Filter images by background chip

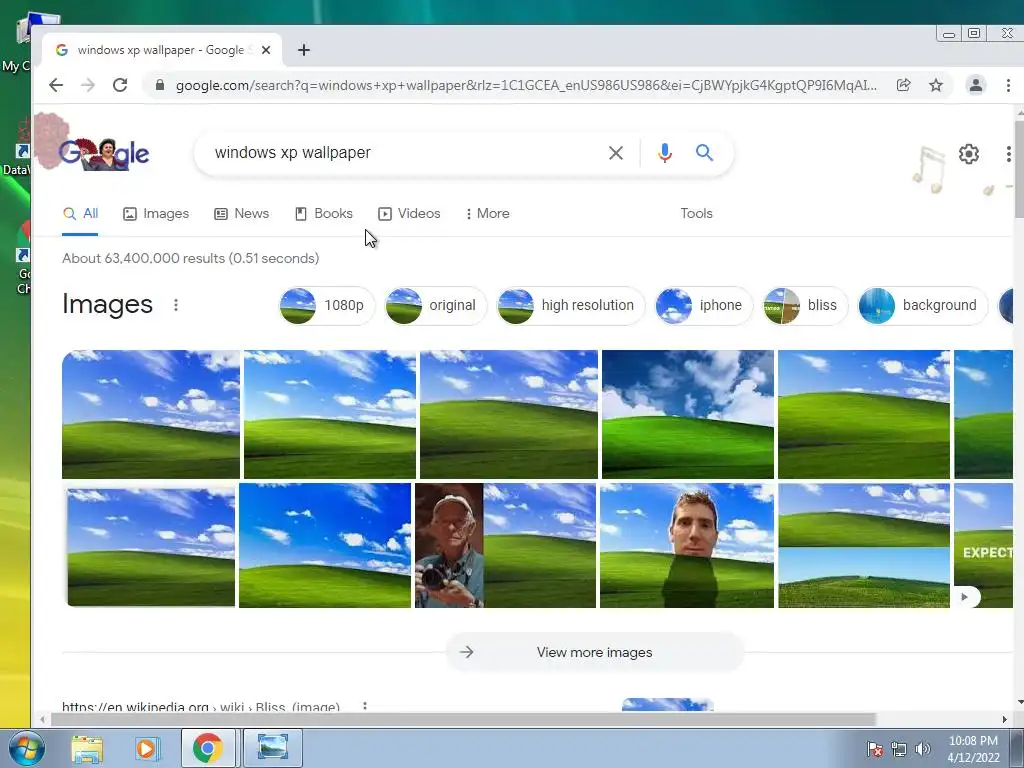pyautogui.click(x=923, y=305)
